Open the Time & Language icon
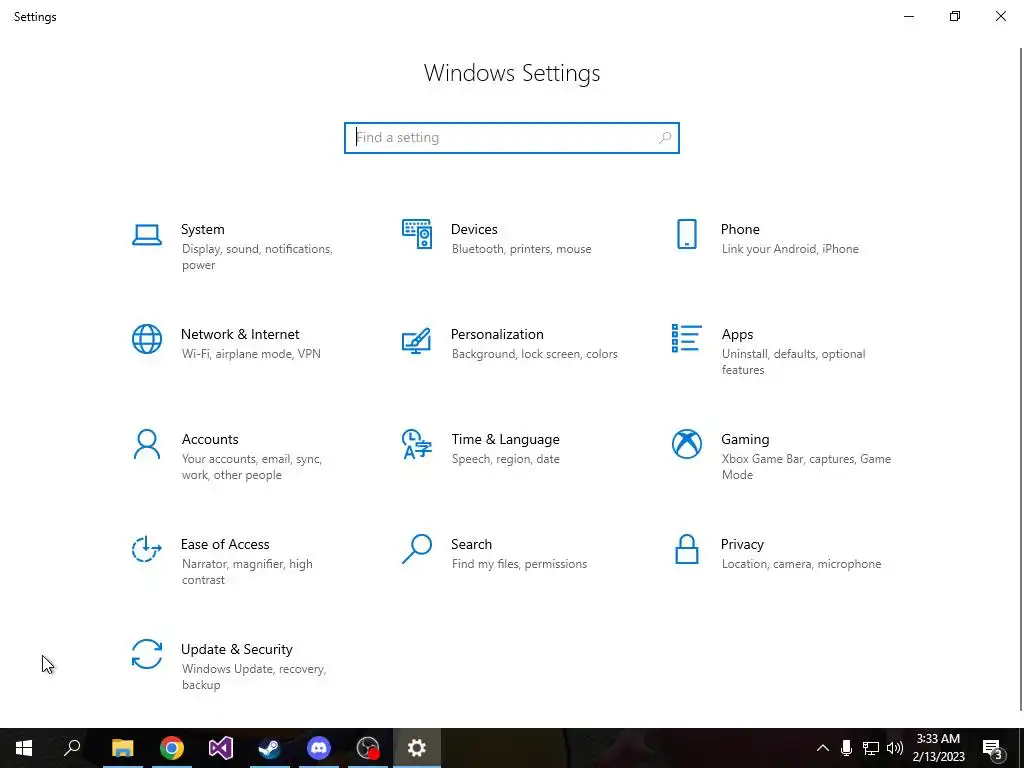The height and width of the screenshot is (768, 1024). (417, 444)
